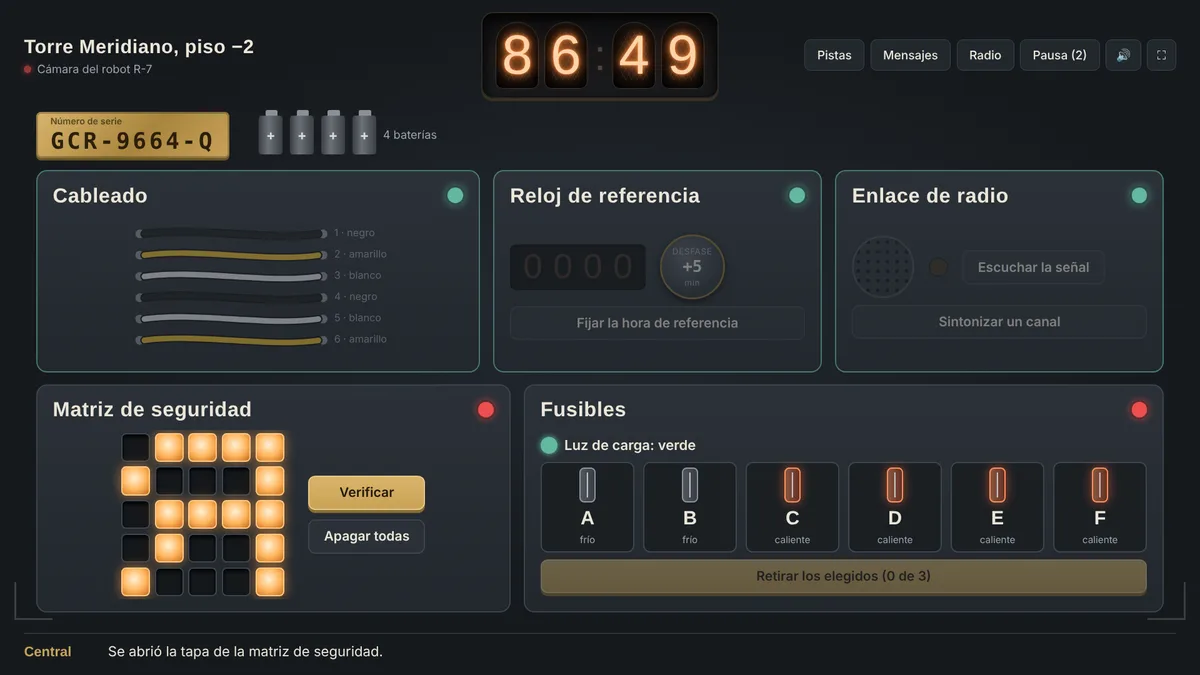
Task: Click the 'Cámara del robot R-7' label
Action: click(x=95, y=70)
